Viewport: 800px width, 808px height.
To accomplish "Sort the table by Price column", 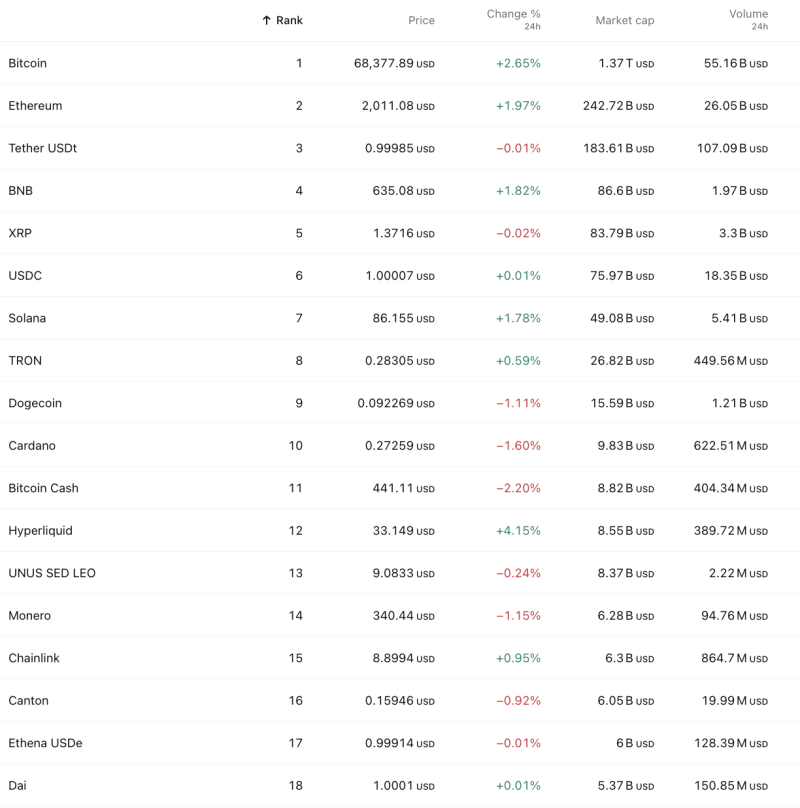I will coord(421,20).
